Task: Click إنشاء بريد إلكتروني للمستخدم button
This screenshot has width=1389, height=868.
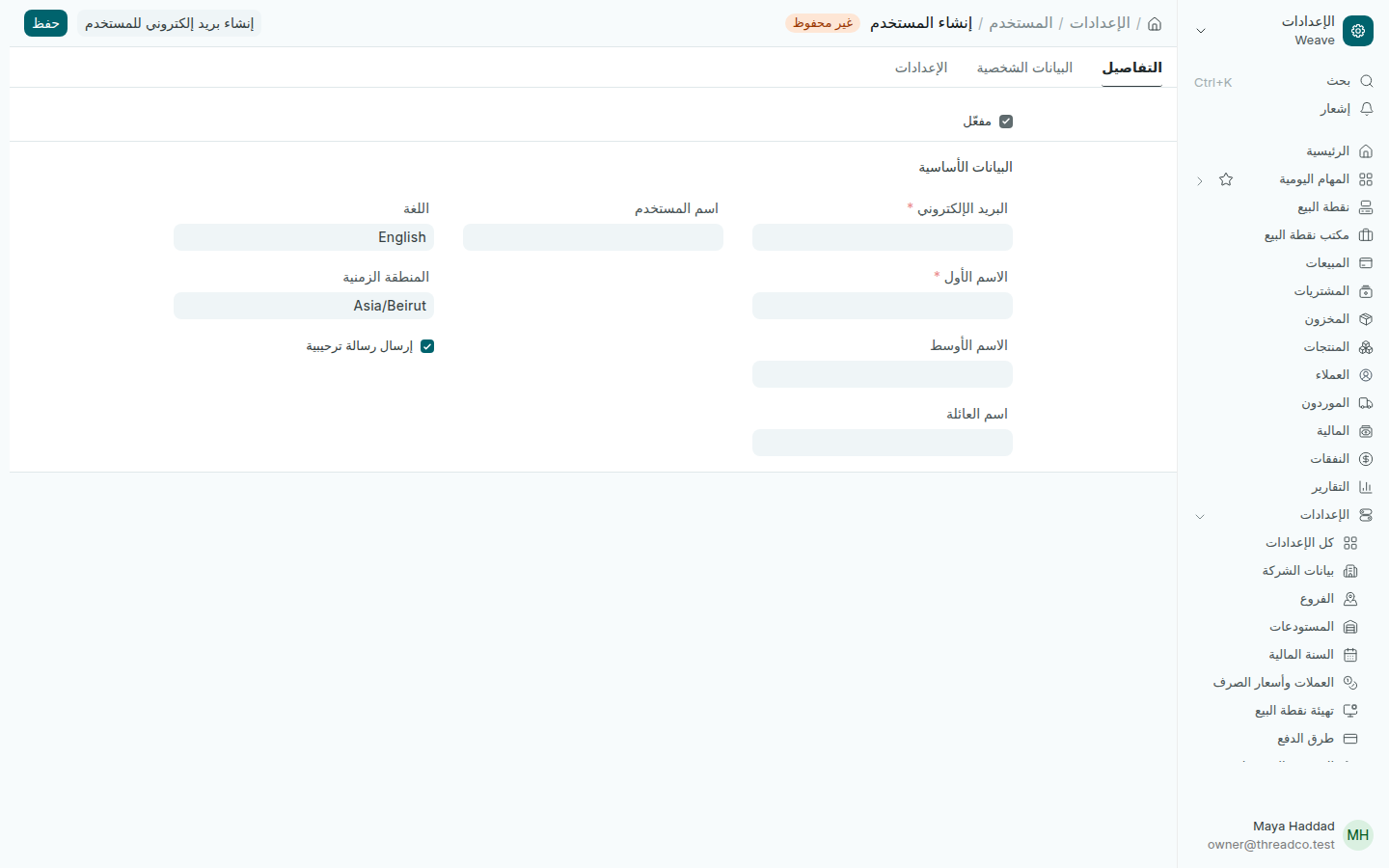Action: [169, 23]
